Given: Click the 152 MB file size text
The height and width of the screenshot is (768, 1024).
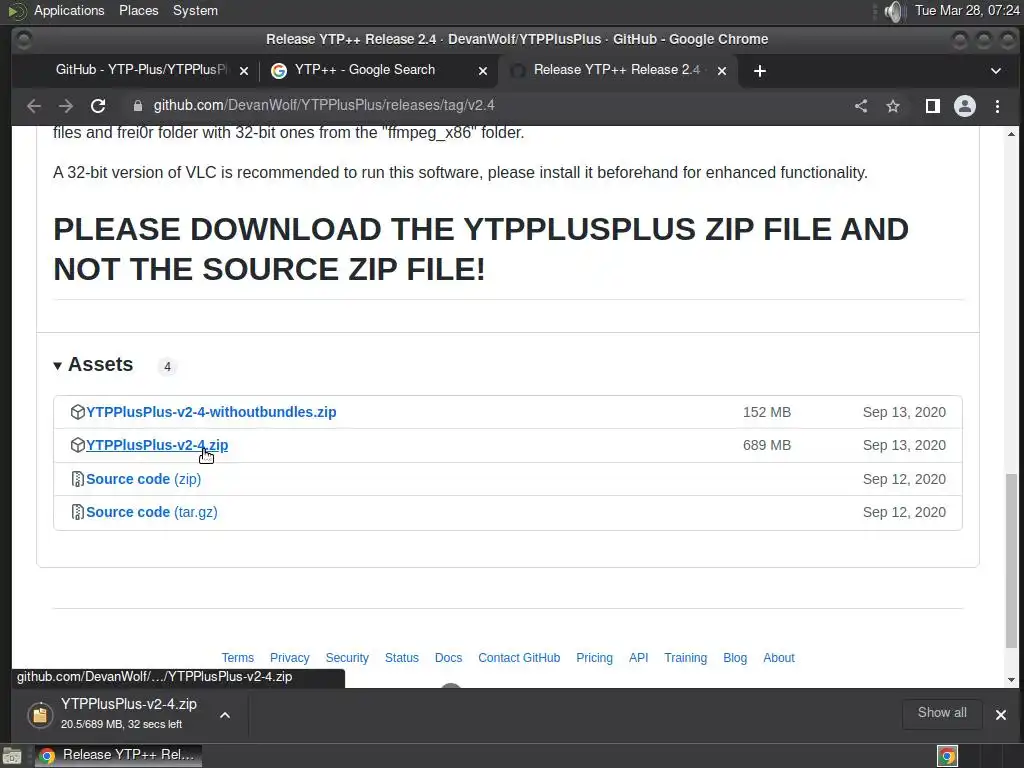Looking at the screenshot, I should [767, 412].
